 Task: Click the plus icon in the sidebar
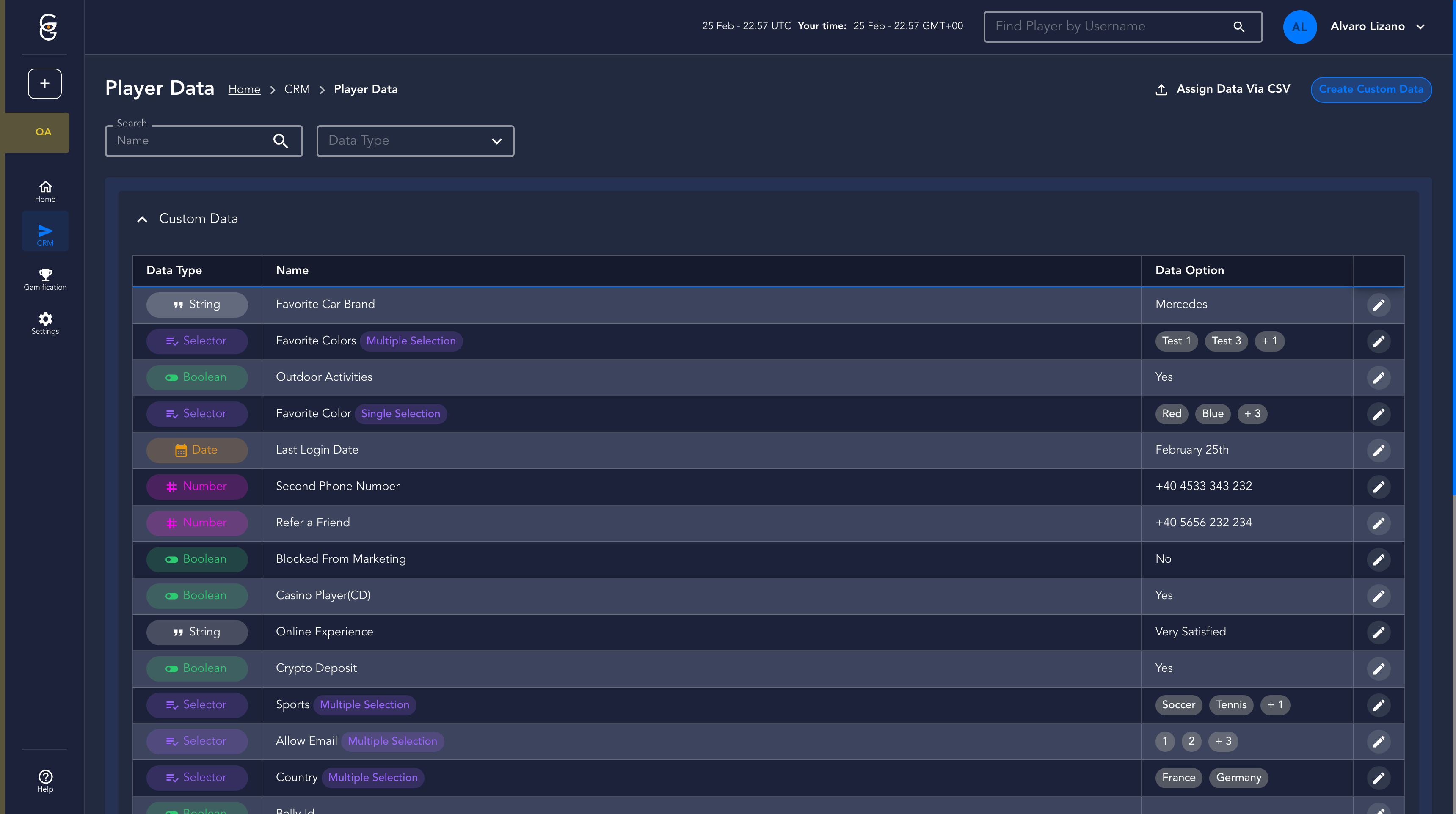pyautogui.click(x=44, y=84)
